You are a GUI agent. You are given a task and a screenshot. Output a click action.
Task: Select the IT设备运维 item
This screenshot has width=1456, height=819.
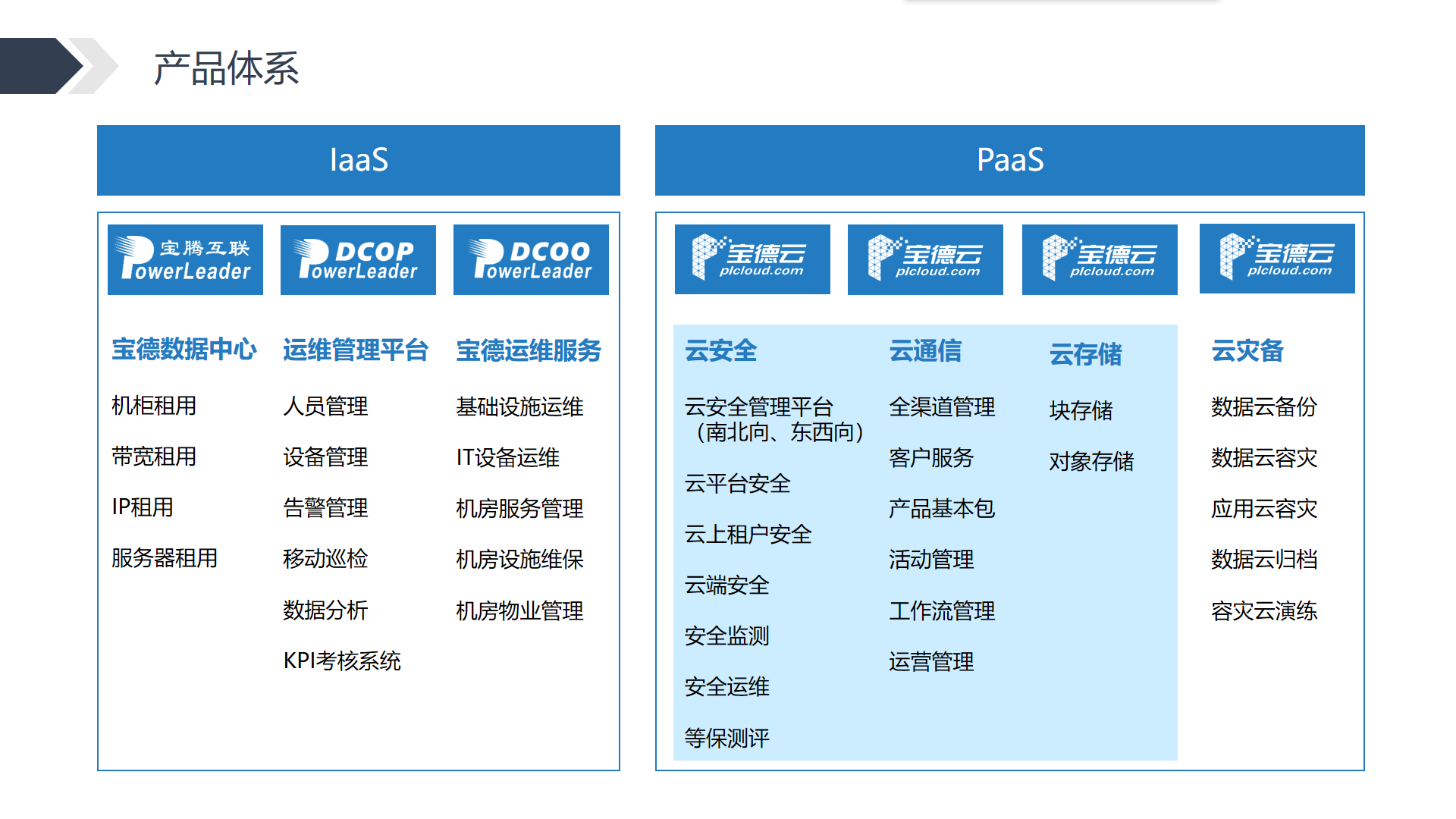(507, 458)
